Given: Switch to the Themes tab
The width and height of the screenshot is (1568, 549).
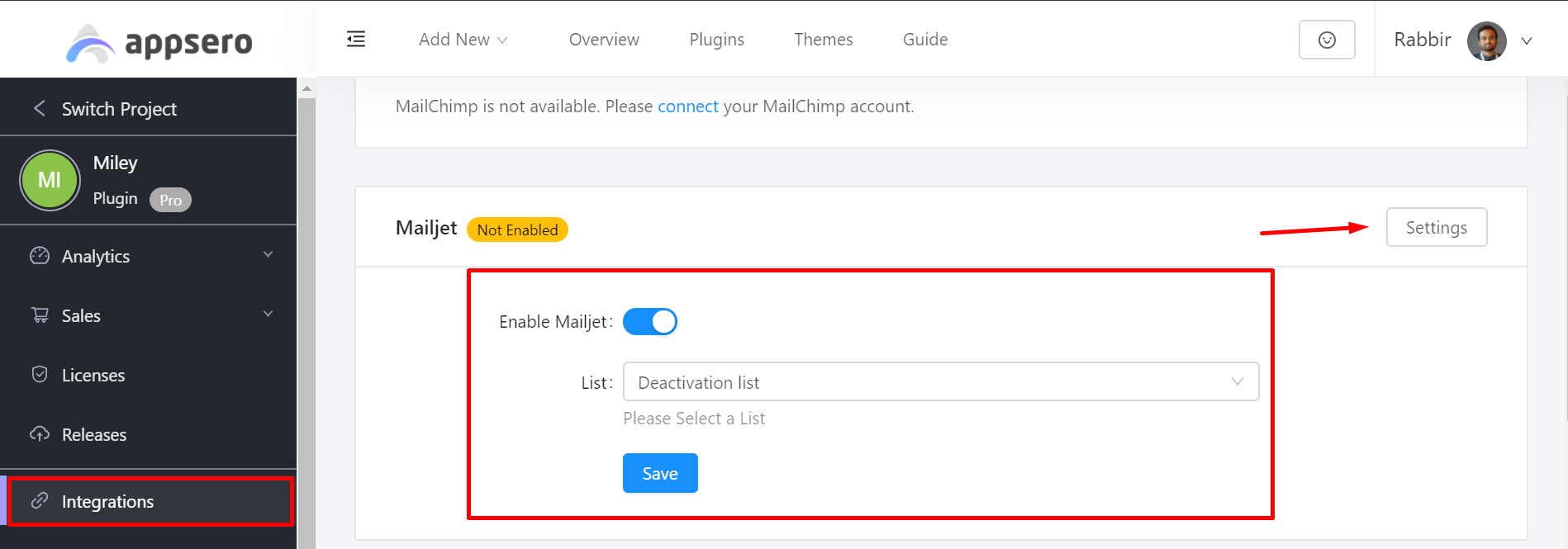Looking at the screenshot, I should (823, 39).
